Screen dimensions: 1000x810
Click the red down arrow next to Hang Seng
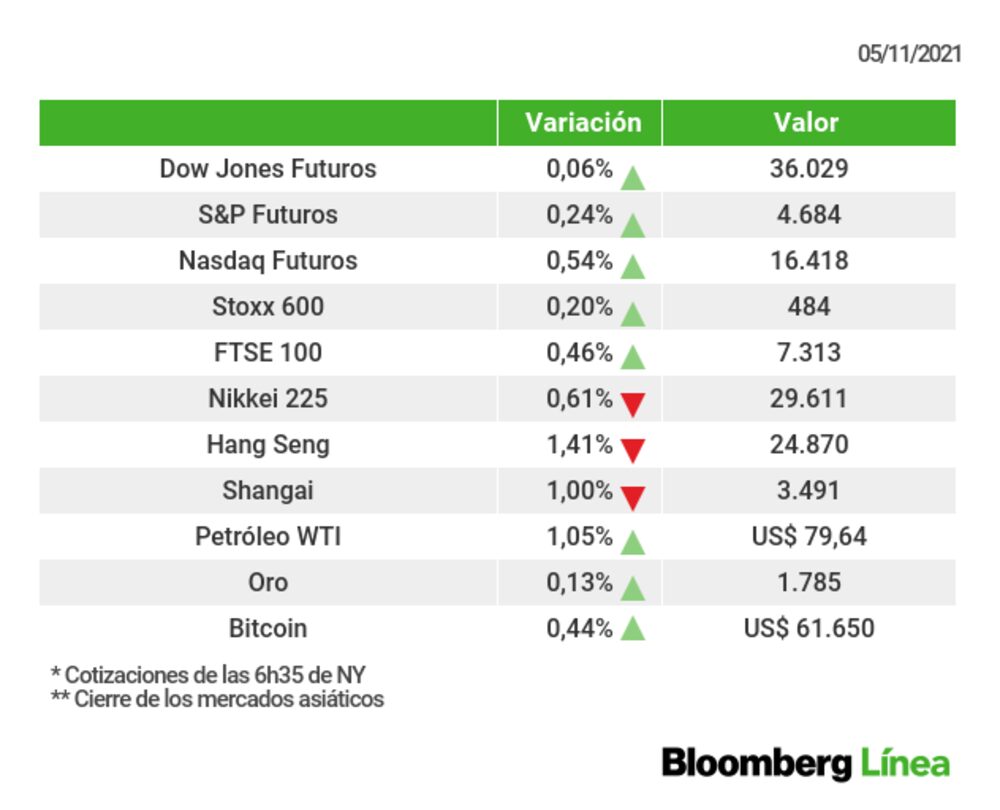[x=632, y=450]
